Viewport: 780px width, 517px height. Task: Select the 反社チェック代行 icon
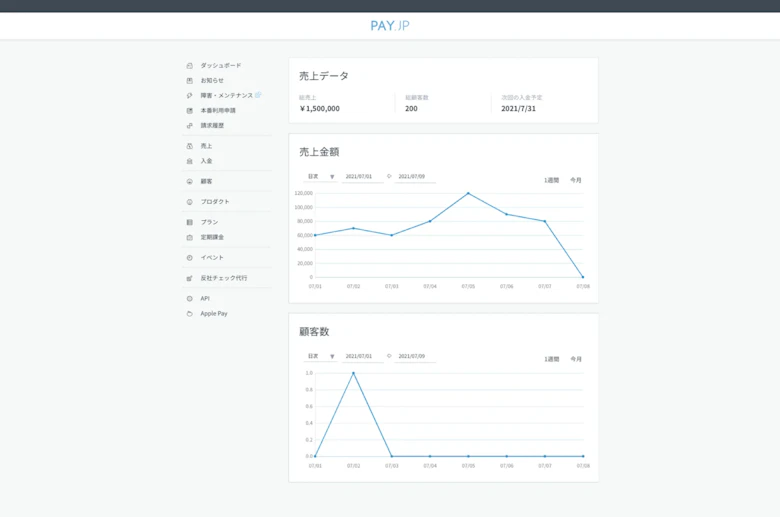point(190,278)
